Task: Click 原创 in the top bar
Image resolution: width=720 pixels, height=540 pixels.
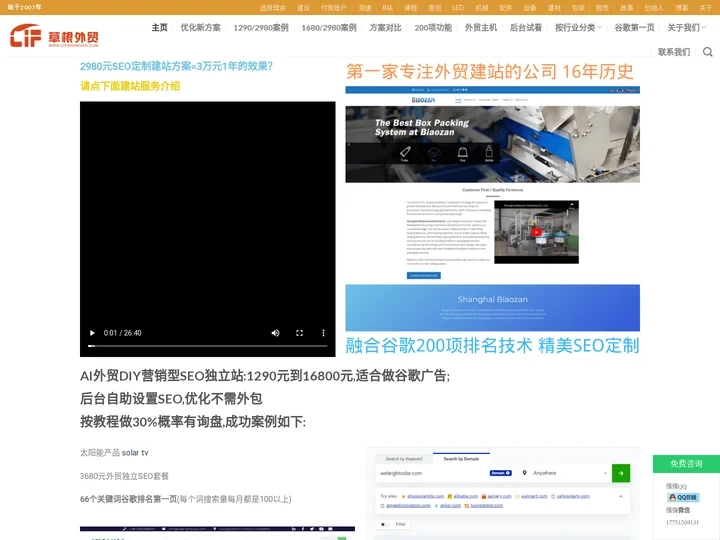Action: coord(434,8)
